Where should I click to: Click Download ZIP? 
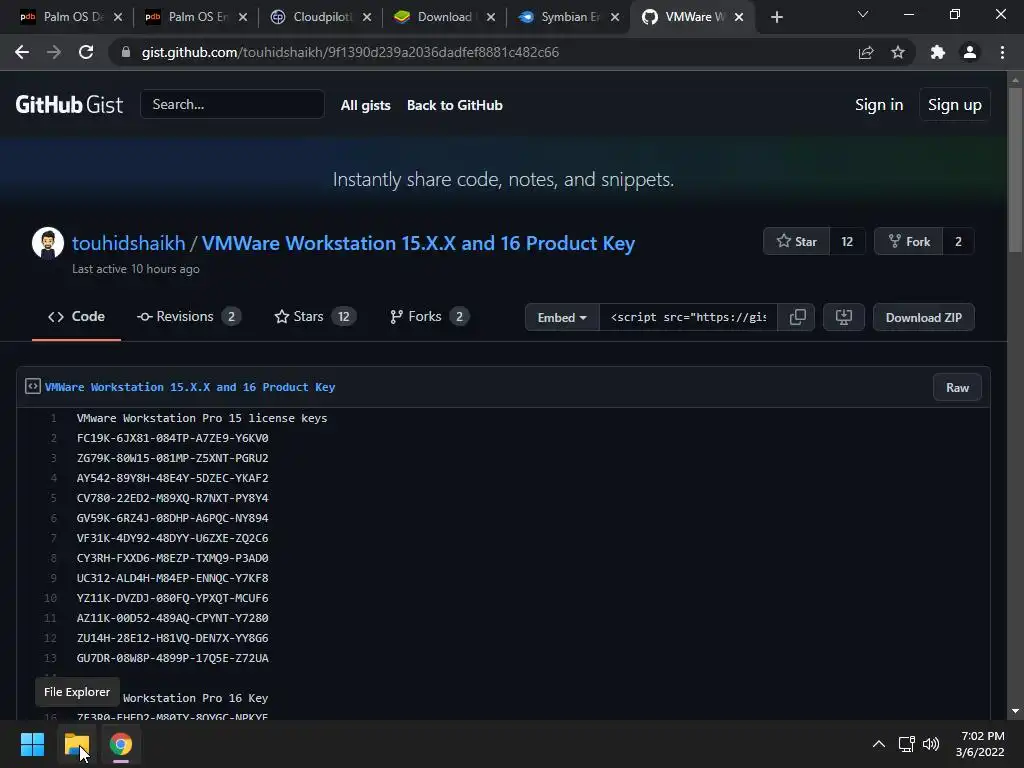[x=923, y=317]
